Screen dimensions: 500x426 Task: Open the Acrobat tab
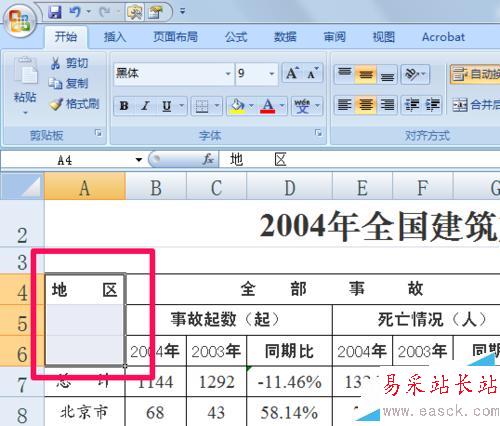[443, 37]
